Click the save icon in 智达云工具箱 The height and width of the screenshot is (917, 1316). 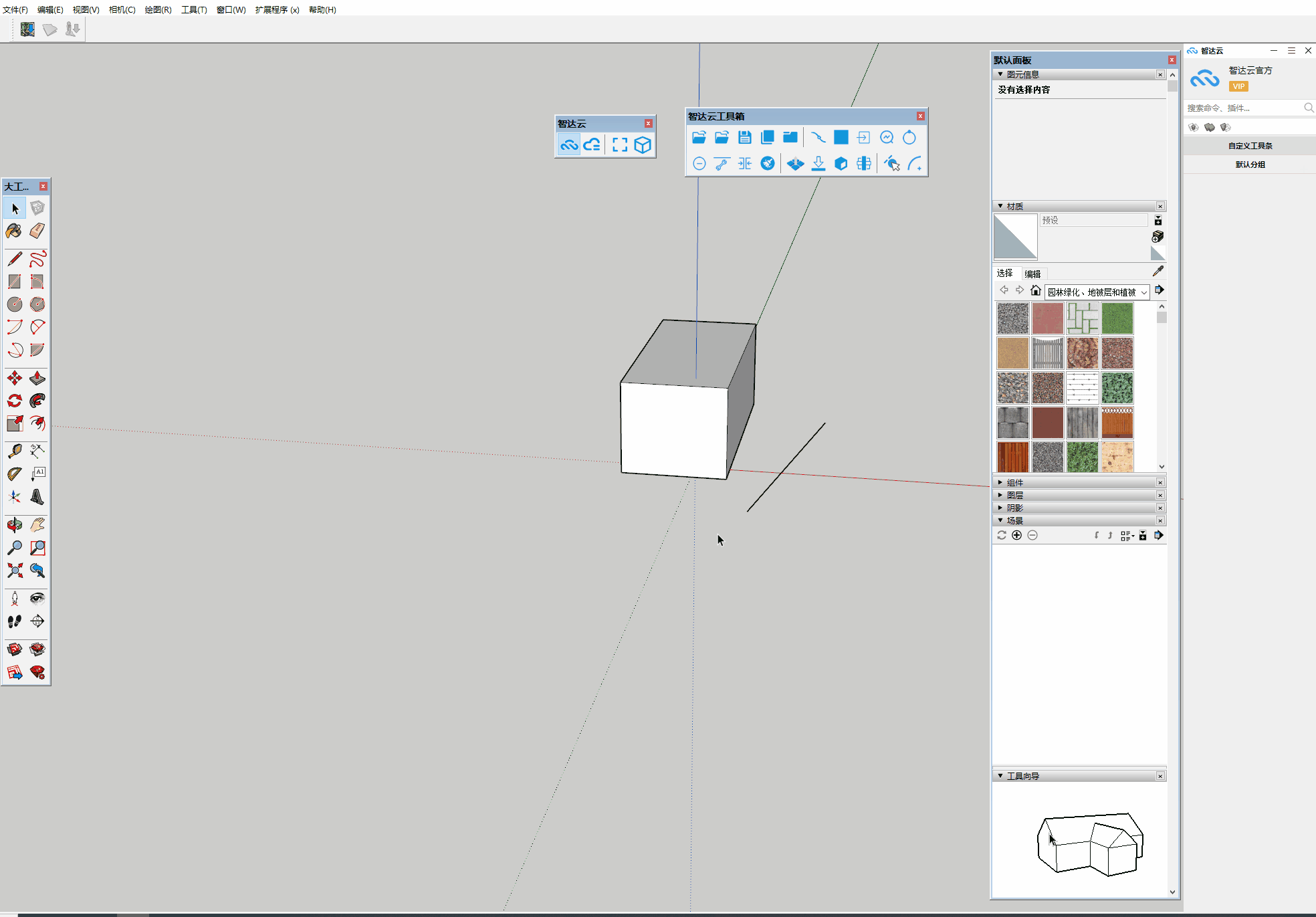744,138
